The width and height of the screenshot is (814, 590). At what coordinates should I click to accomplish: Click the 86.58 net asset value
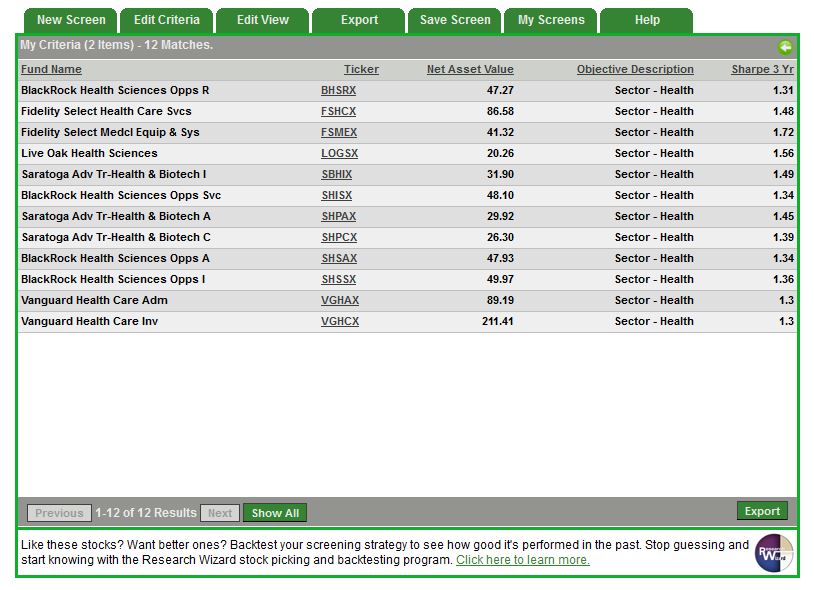pyautogui.click(x=500, y=112)
